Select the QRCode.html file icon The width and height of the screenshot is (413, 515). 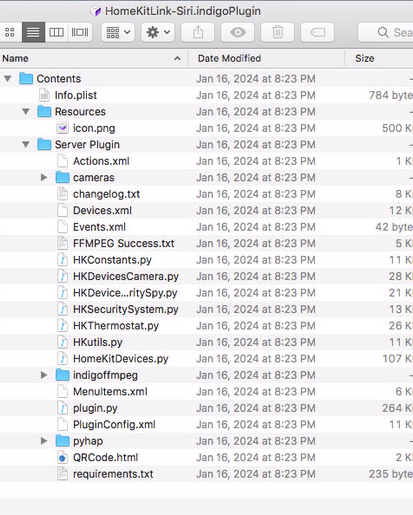[x=62, y=457]
